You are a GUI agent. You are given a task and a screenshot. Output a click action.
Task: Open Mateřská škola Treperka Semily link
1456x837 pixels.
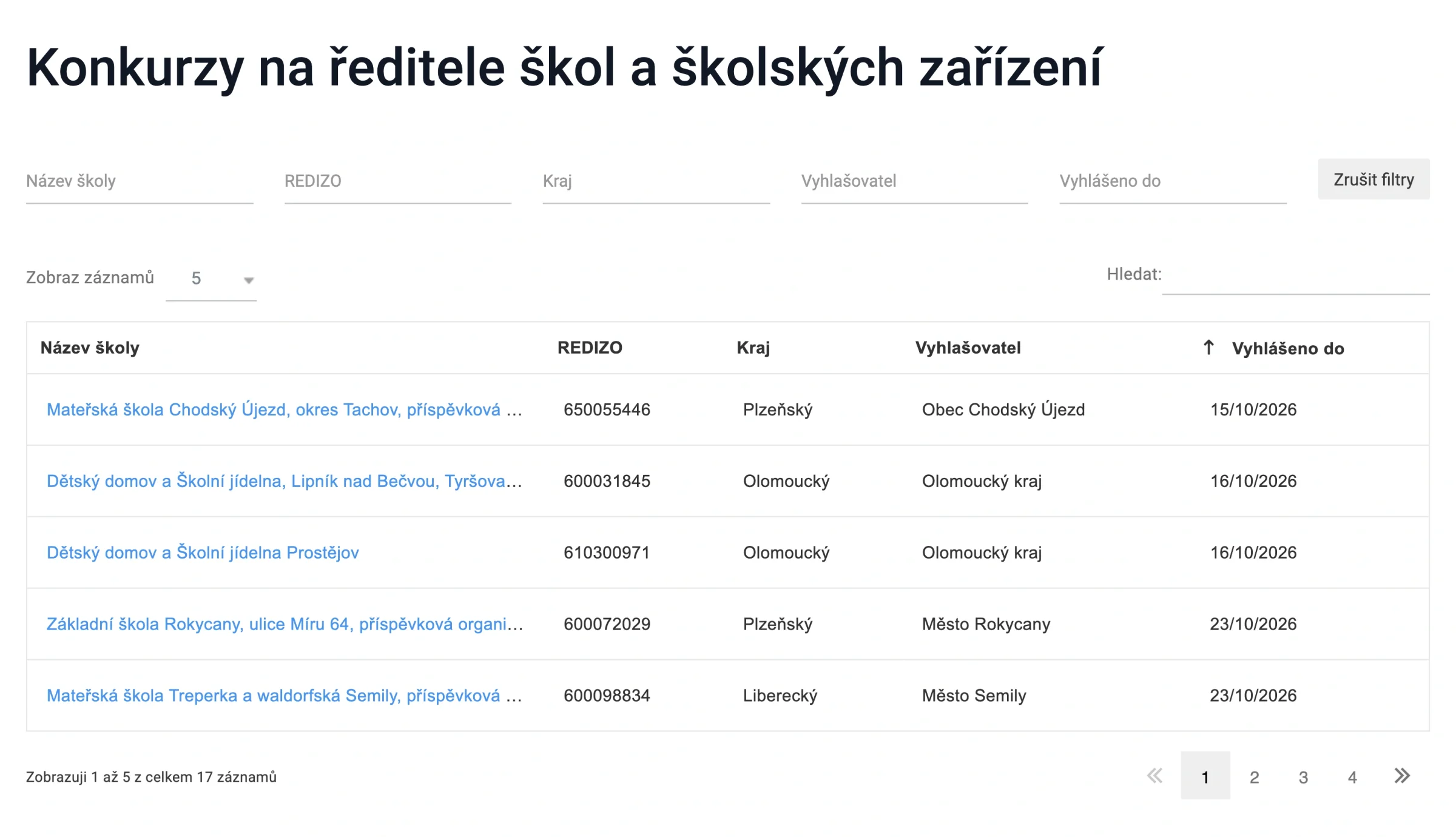coord(285,696)
